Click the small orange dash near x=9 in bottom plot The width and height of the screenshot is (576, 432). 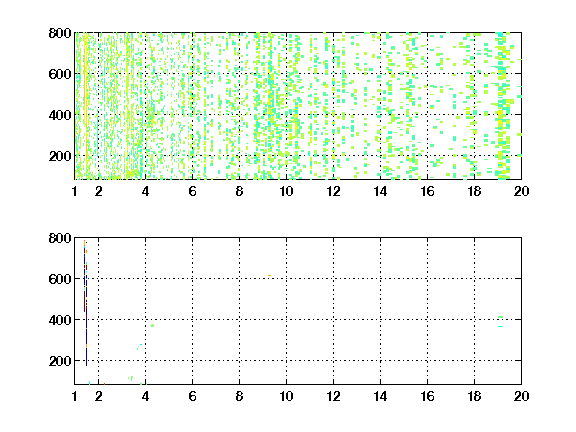pos(269,276)
